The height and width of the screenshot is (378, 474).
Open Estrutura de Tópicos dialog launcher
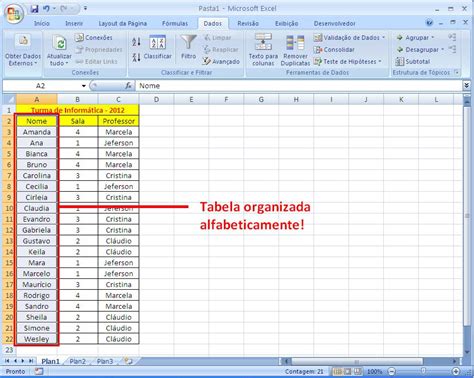457,72
